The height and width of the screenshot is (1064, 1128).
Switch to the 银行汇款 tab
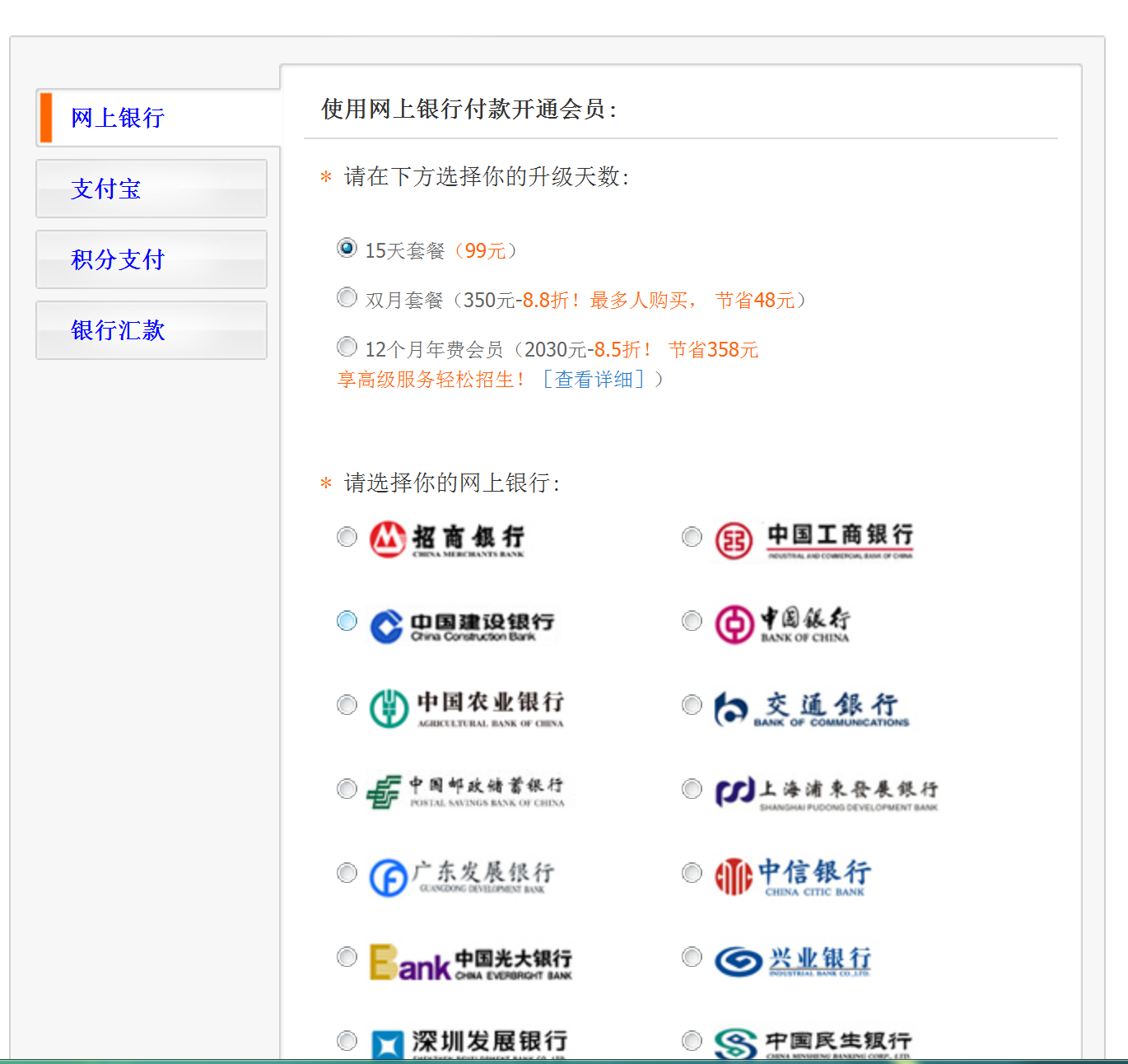coord(151,330)
